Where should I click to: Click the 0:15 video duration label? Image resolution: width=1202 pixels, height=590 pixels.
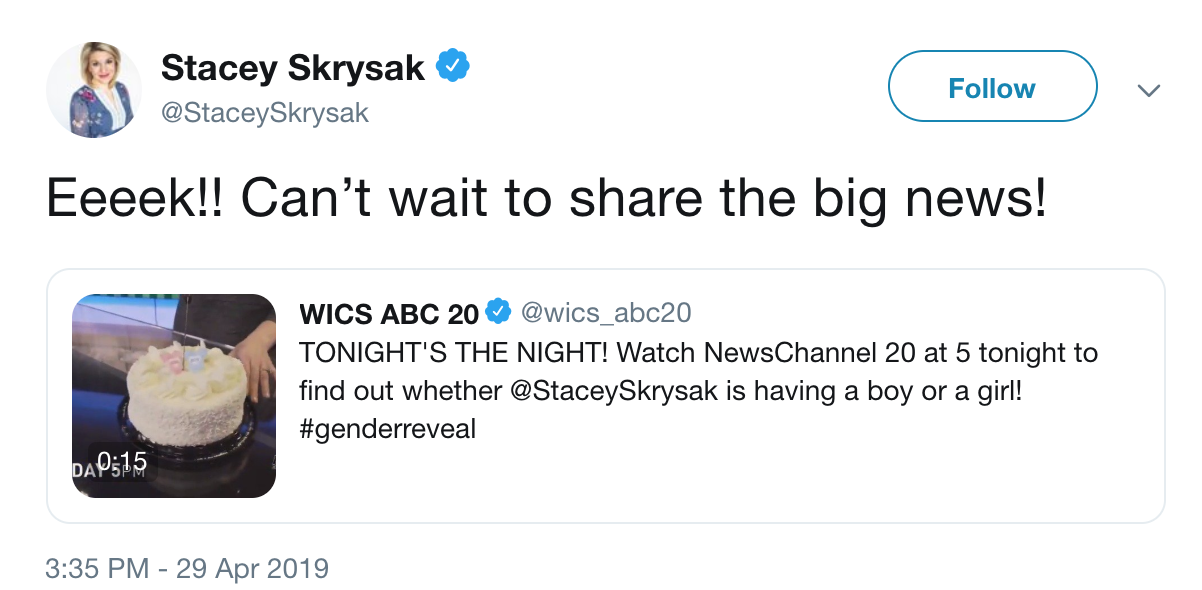(122, 461)
